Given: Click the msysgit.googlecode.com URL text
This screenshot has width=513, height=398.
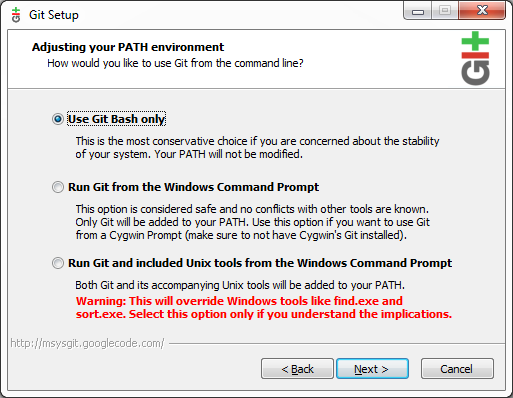Looking at the screenshot, I should pos(87,343).
